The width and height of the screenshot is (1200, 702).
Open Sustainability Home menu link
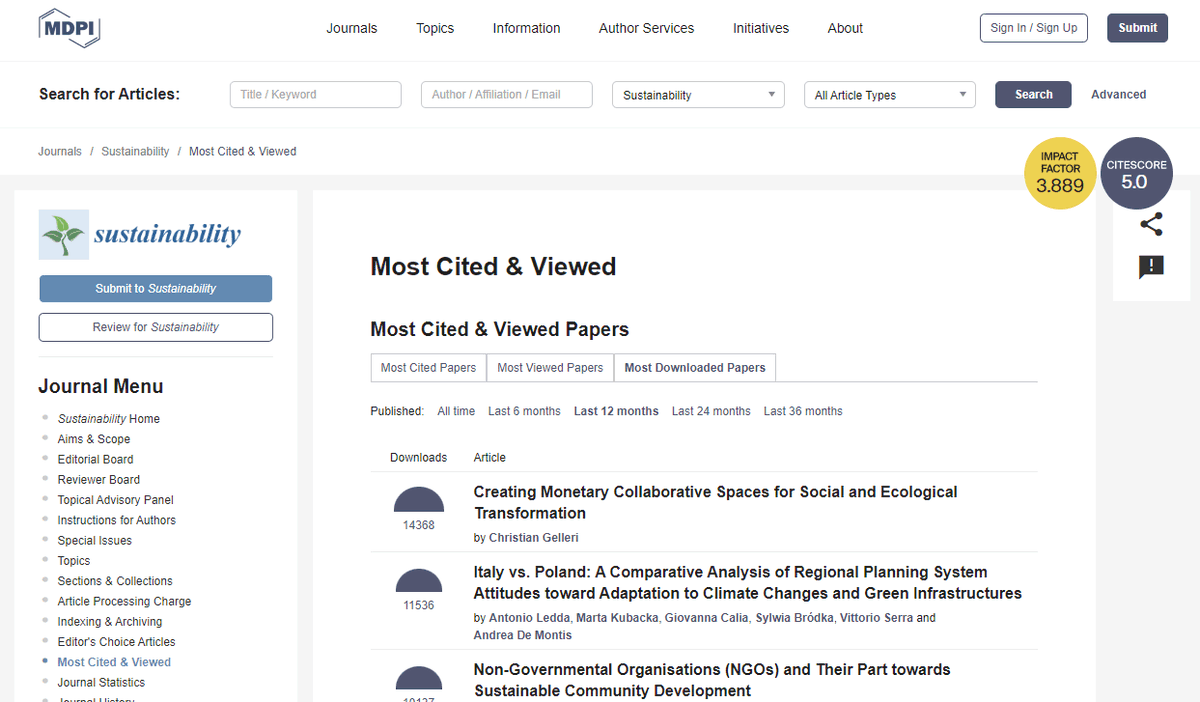click(x=108, y=419)
